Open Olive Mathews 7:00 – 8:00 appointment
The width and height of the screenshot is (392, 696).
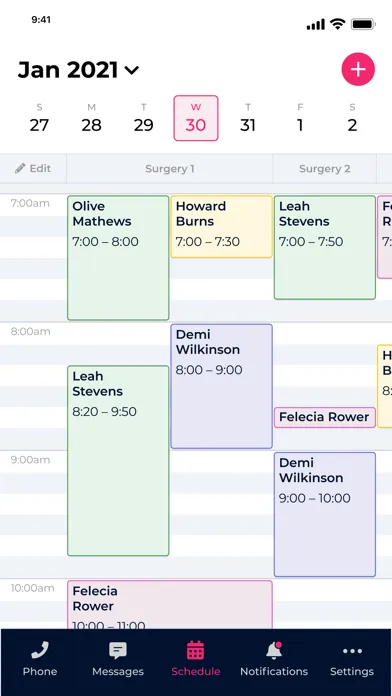click(x=118, y=258)
